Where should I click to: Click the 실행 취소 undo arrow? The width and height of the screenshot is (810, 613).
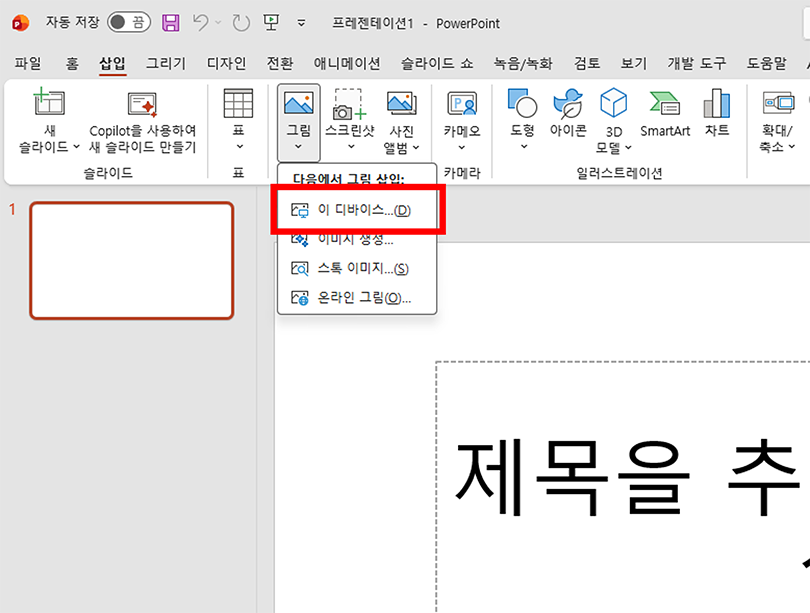click(201, 22)
